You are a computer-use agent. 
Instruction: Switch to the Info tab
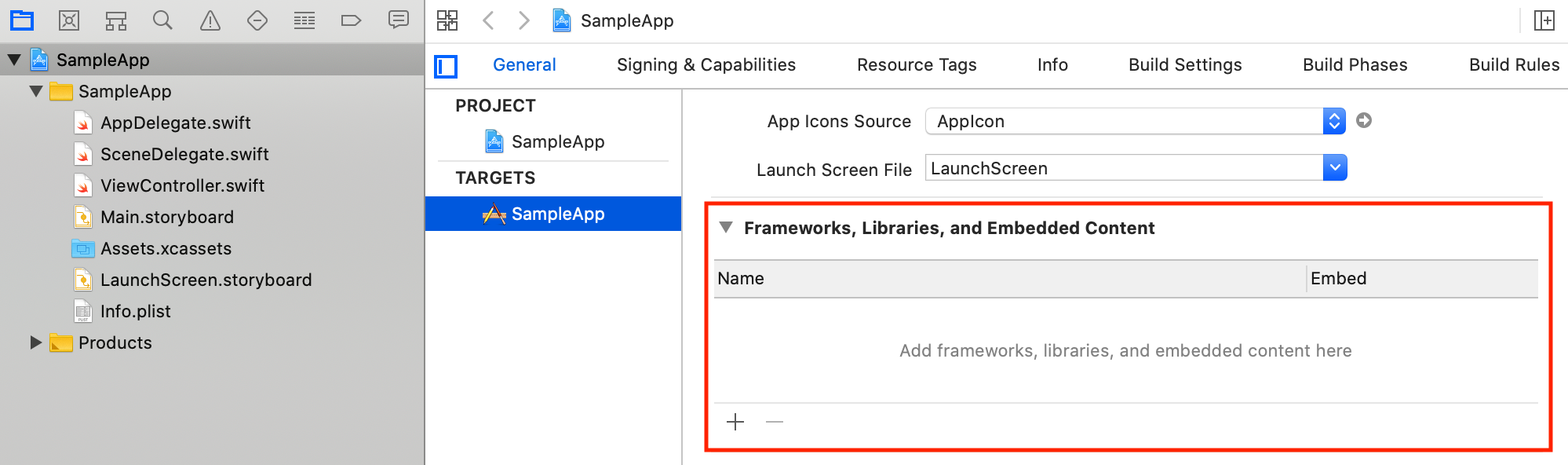click(x=1052, y=65)
